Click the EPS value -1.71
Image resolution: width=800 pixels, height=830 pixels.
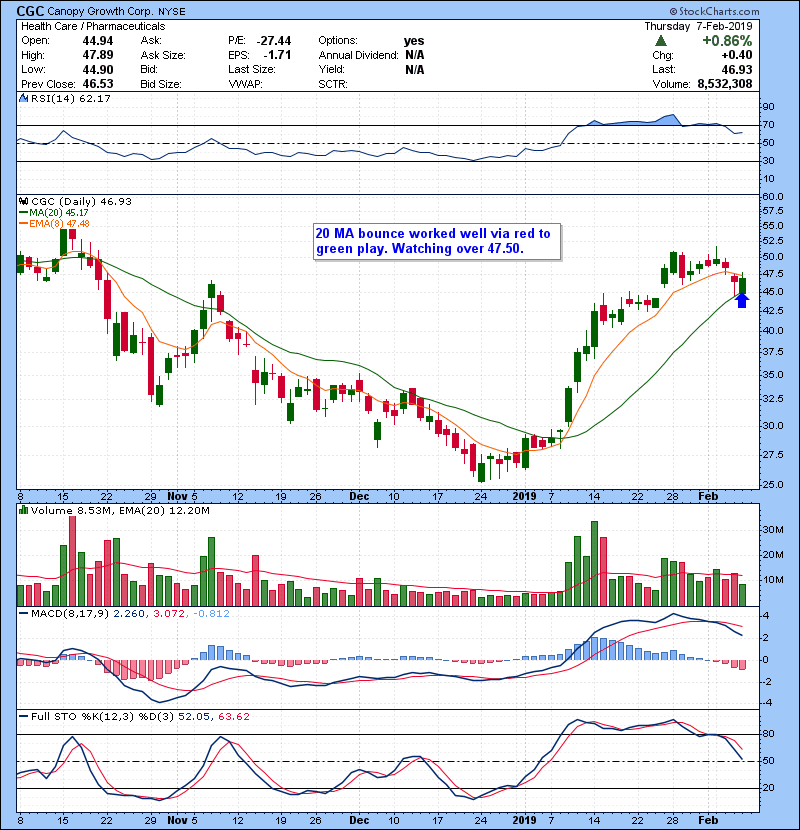[x=277, y=55]
